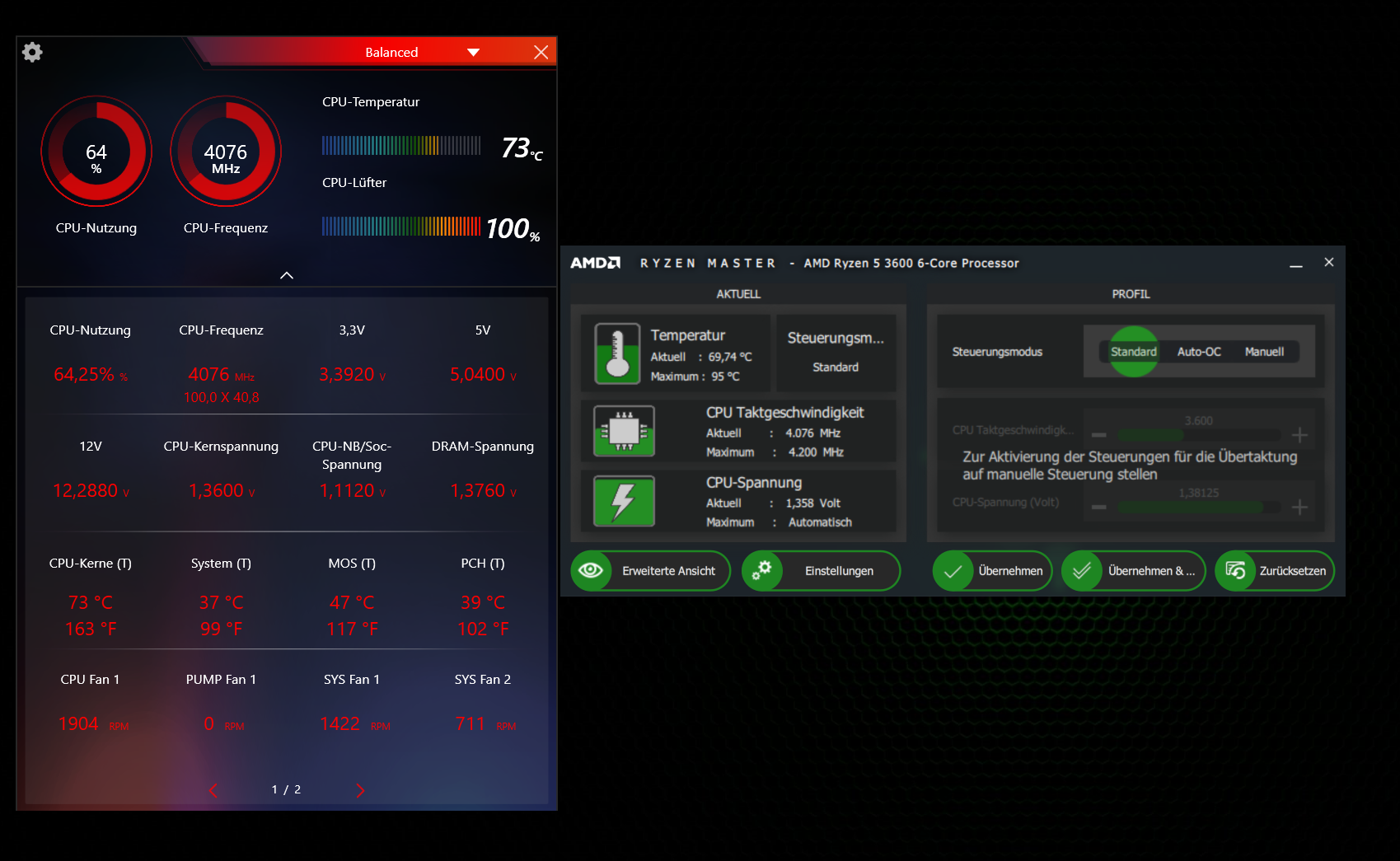Click the Maximum 4.200 MHz text
The width and height of the screenshot is (1400, 861).
point(775,452)
